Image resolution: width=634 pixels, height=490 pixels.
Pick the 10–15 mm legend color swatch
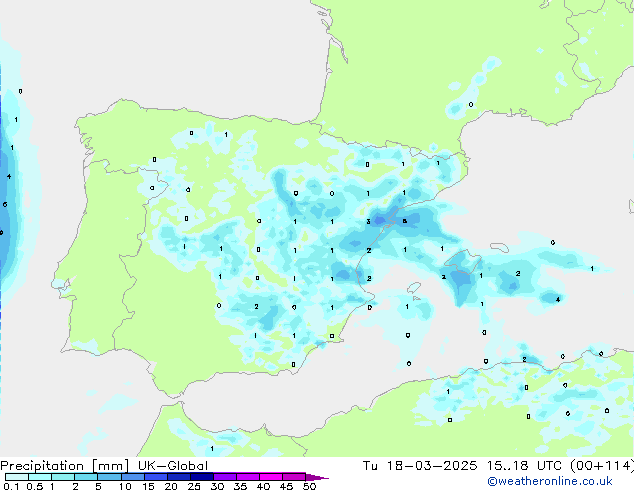132,477
